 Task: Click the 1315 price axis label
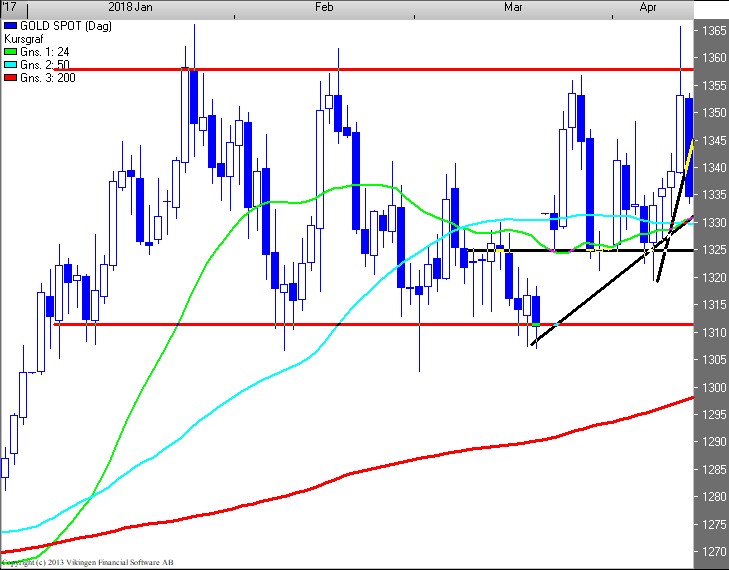pos(714,305)
